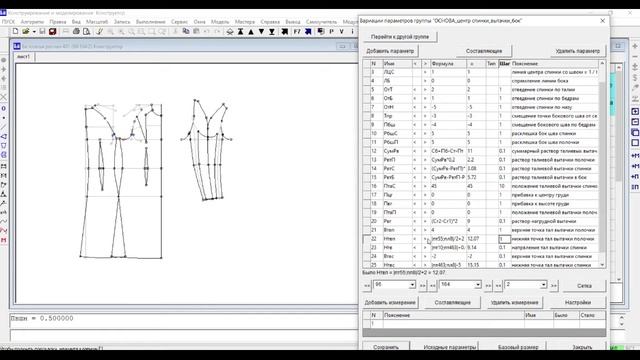This screenshot has height=360, width=640.
Task: Select the red M tool in left sidebar
Action: (x=4, y=240)
